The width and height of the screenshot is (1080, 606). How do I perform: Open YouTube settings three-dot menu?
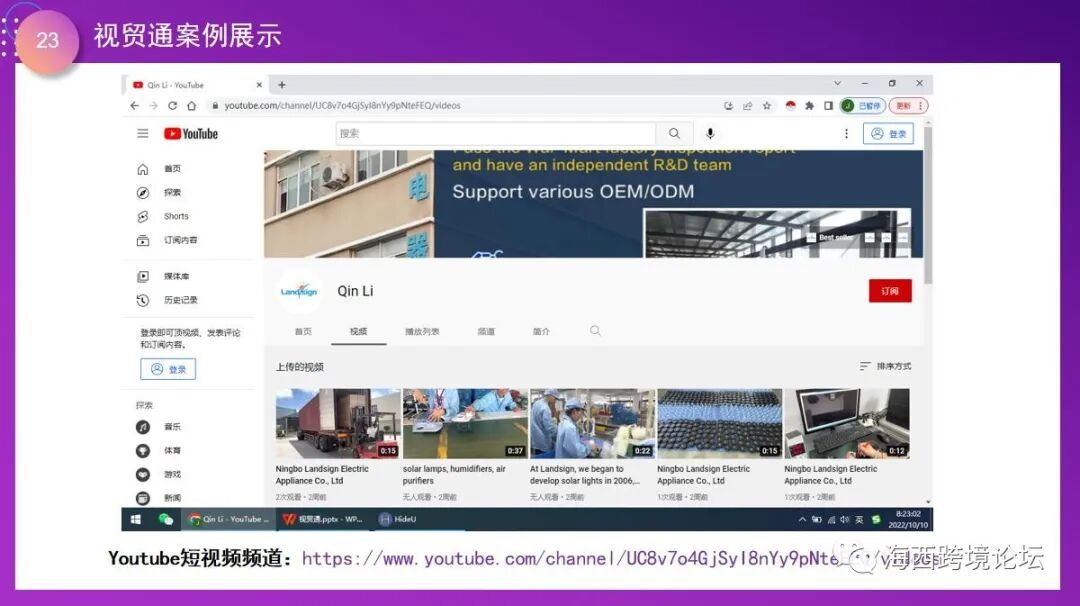(846, 134)
